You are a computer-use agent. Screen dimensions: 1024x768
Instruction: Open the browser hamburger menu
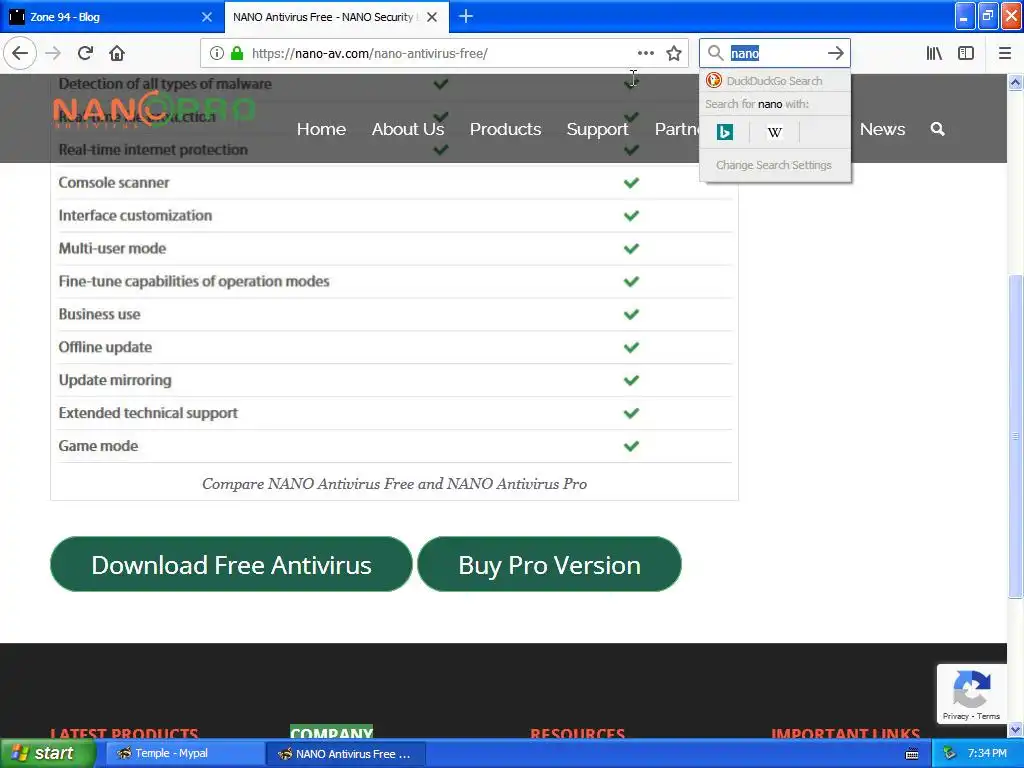pos(1004,53)
